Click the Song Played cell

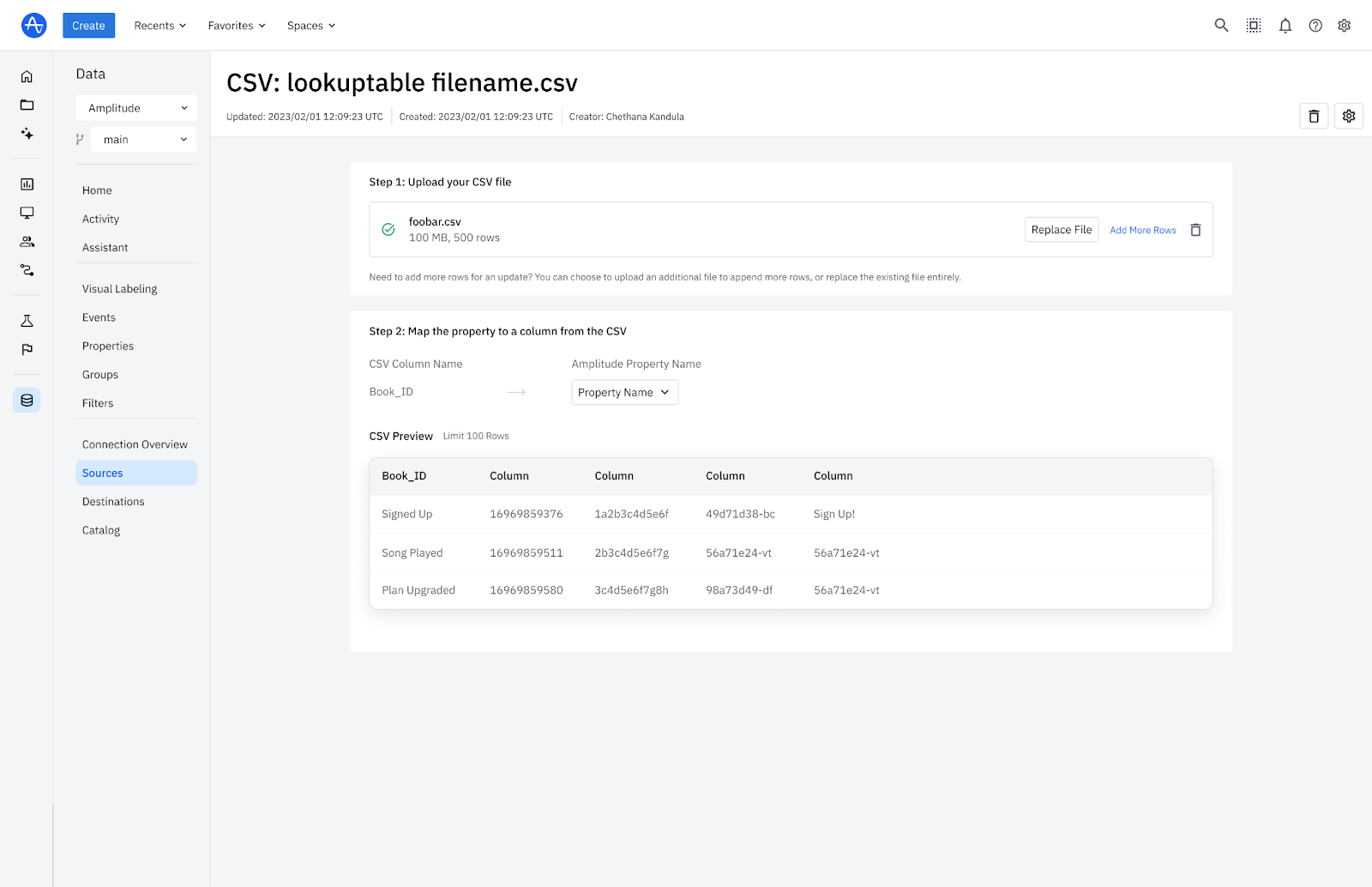click(x=412, y=552)
